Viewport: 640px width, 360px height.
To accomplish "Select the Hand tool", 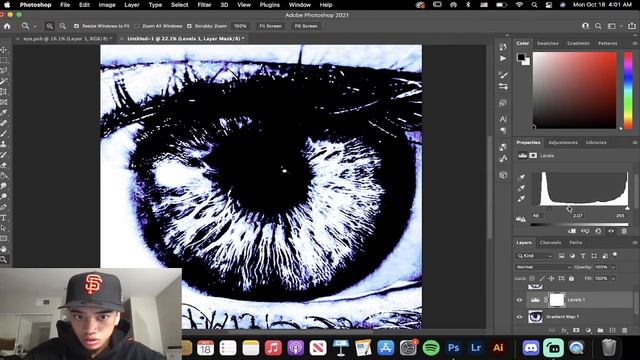I will click(4, 249).
